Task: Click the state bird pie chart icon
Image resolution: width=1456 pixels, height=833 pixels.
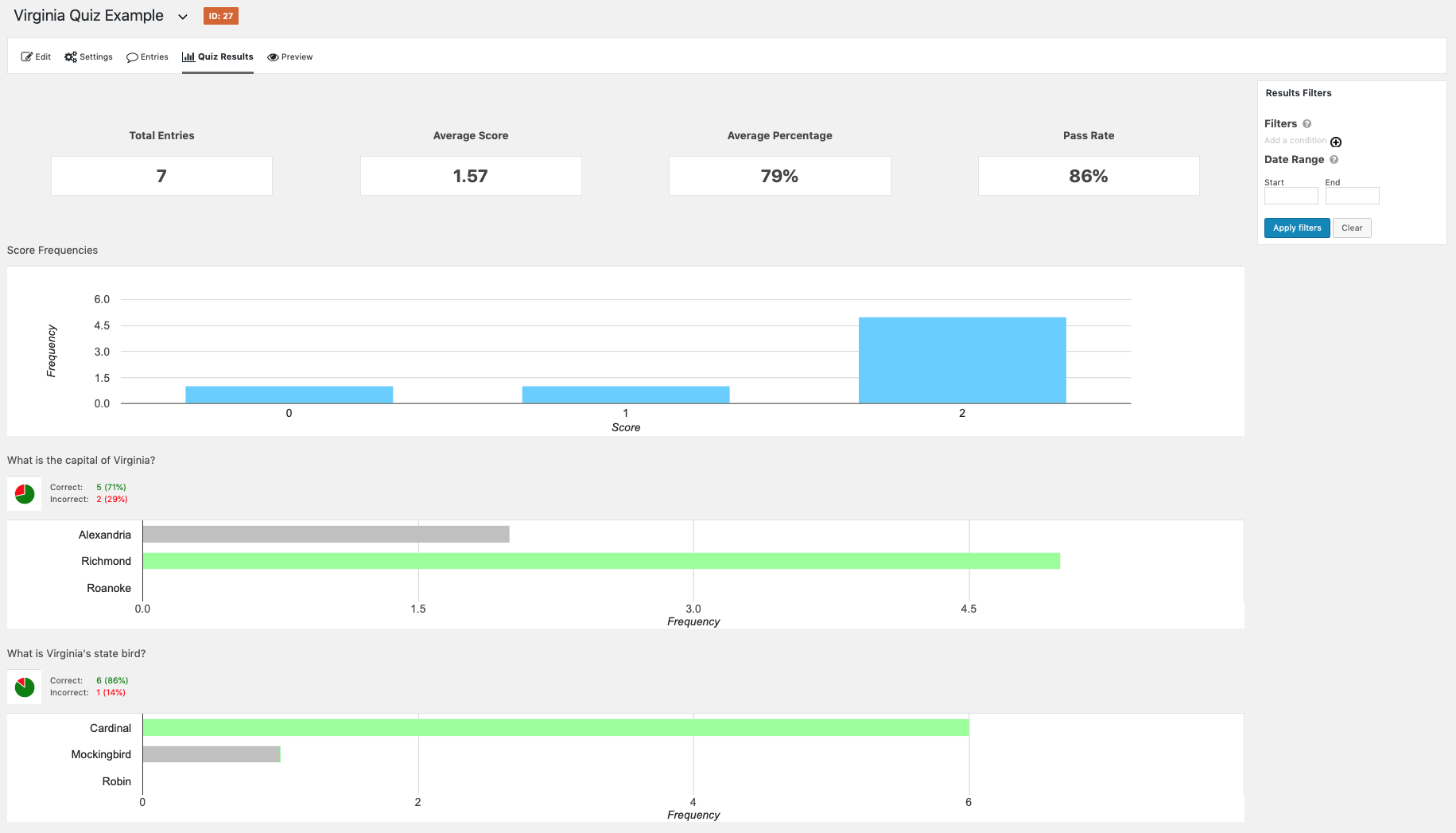Action: point(25,687)
